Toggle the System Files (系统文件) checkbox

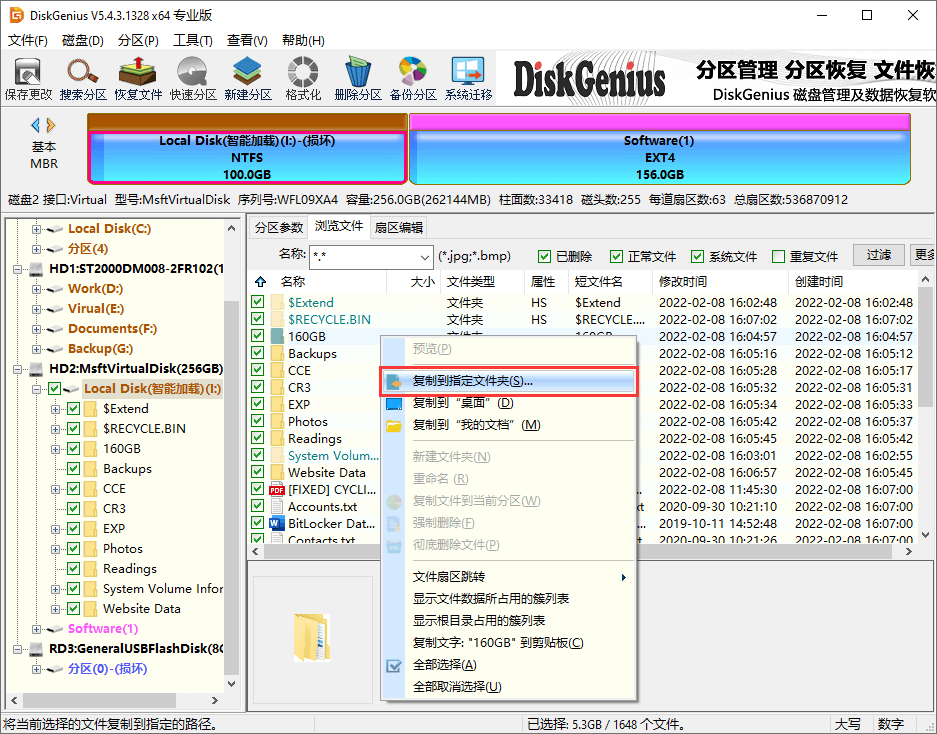tap(697, 256)
